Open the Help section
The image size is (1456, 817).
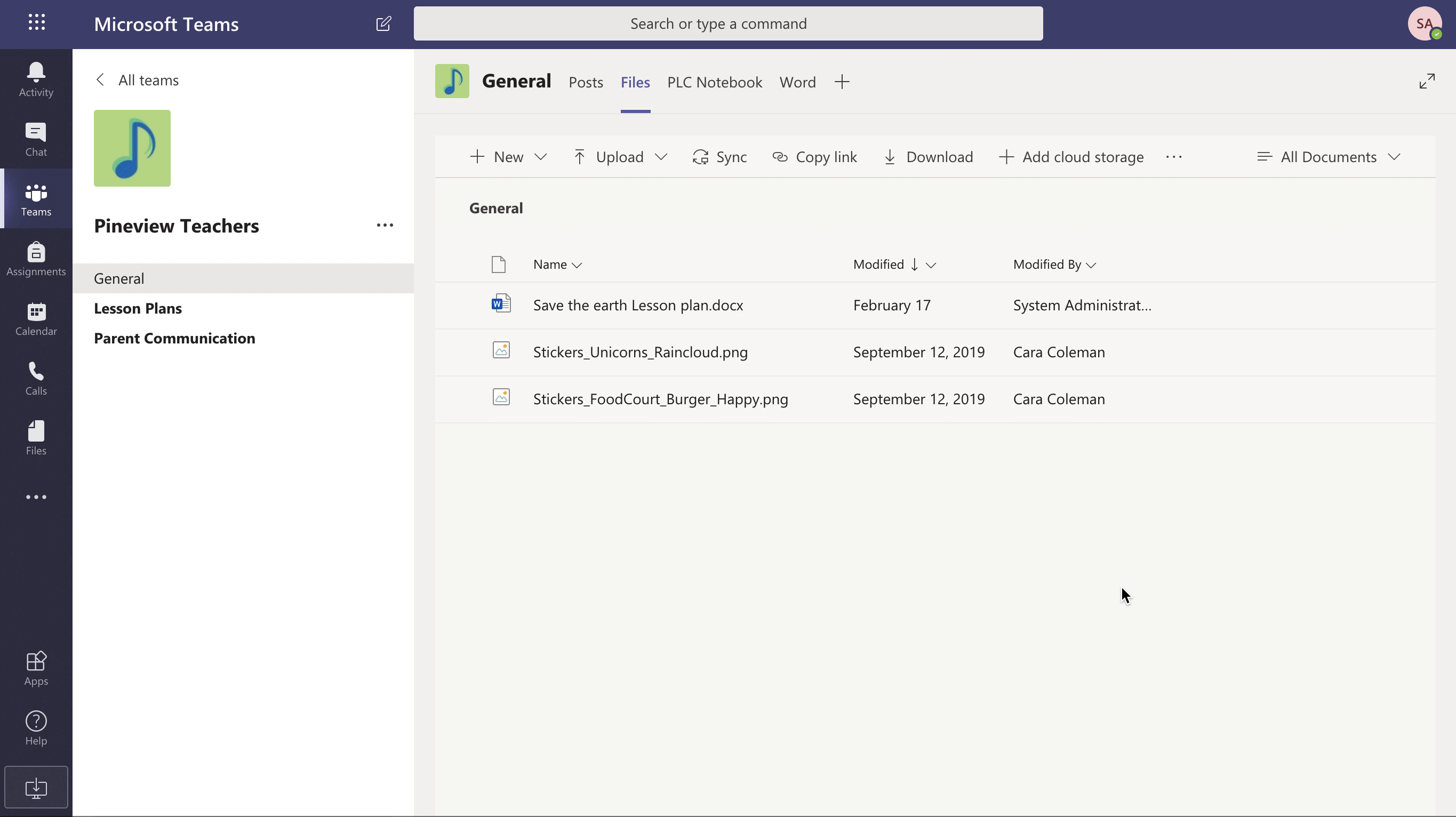pyautogui.click(x=36, y=727)
